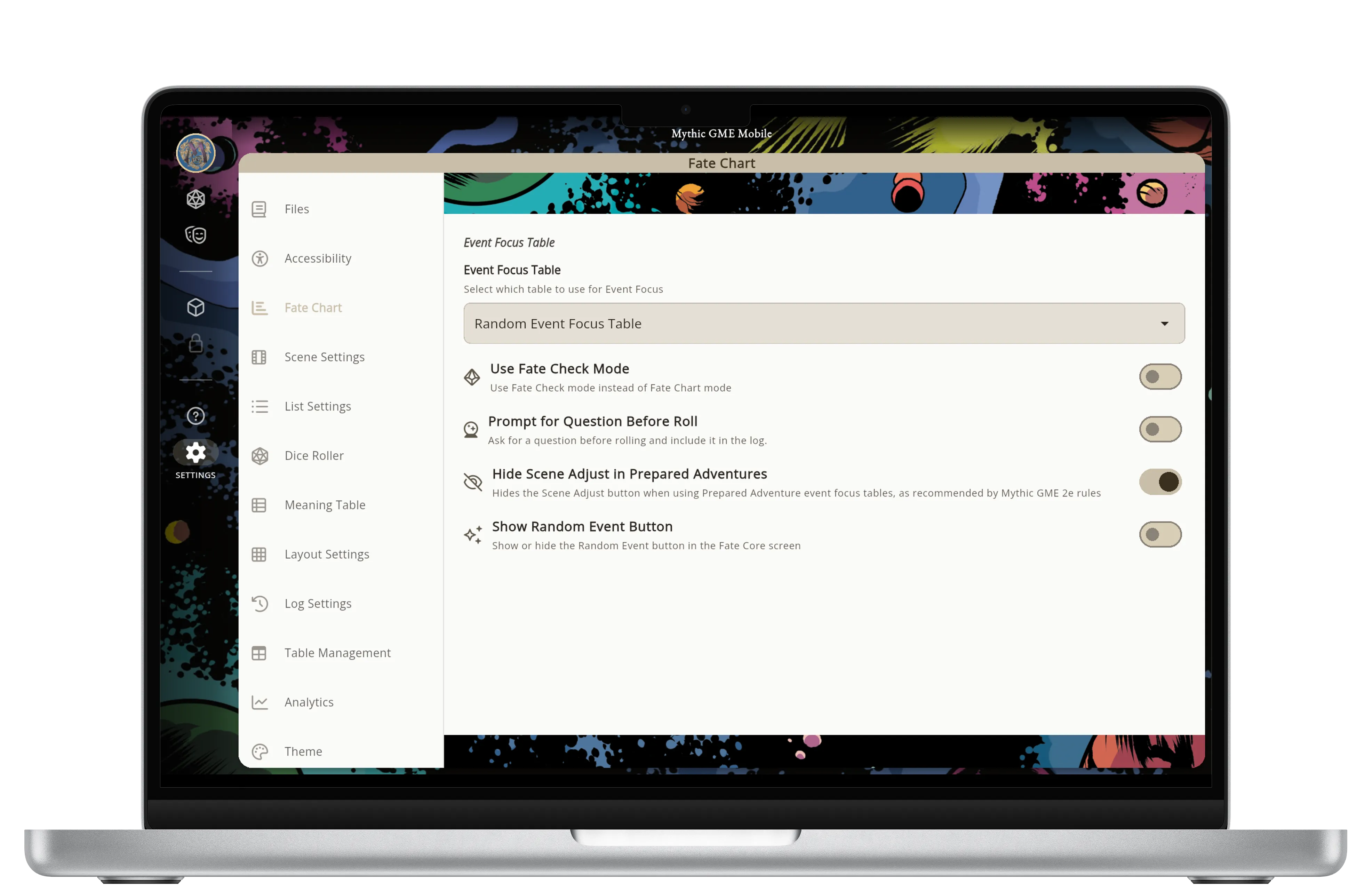1372x892 pixels.
Task: Toggle Prompt for Question Before Roll
Action: pyautogui.click(x=1159, y=429)
